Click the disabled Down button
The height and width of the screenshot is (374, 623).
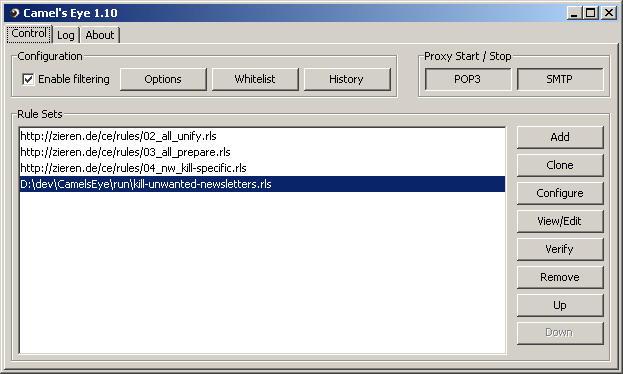pos(560,333)
